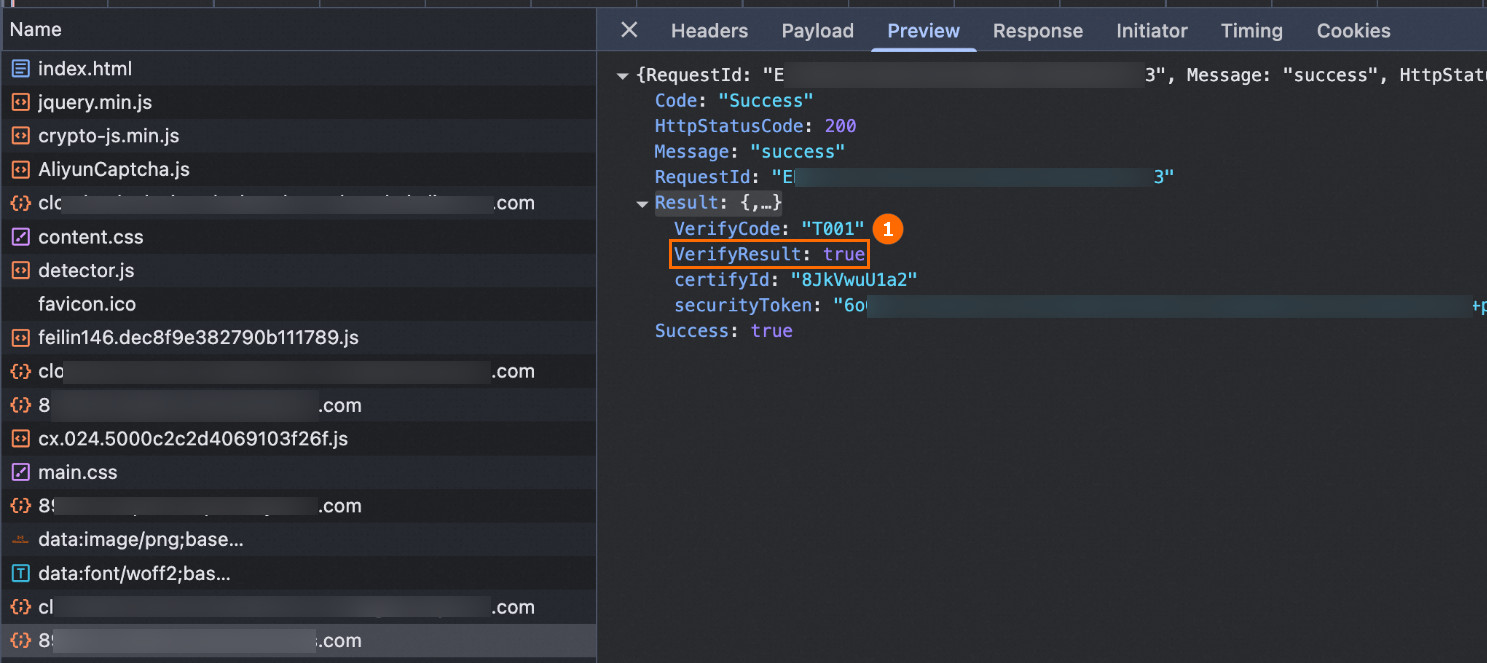Switch to the Headers tab
This screenshot has width=1487, height=663.
[709, 31]
